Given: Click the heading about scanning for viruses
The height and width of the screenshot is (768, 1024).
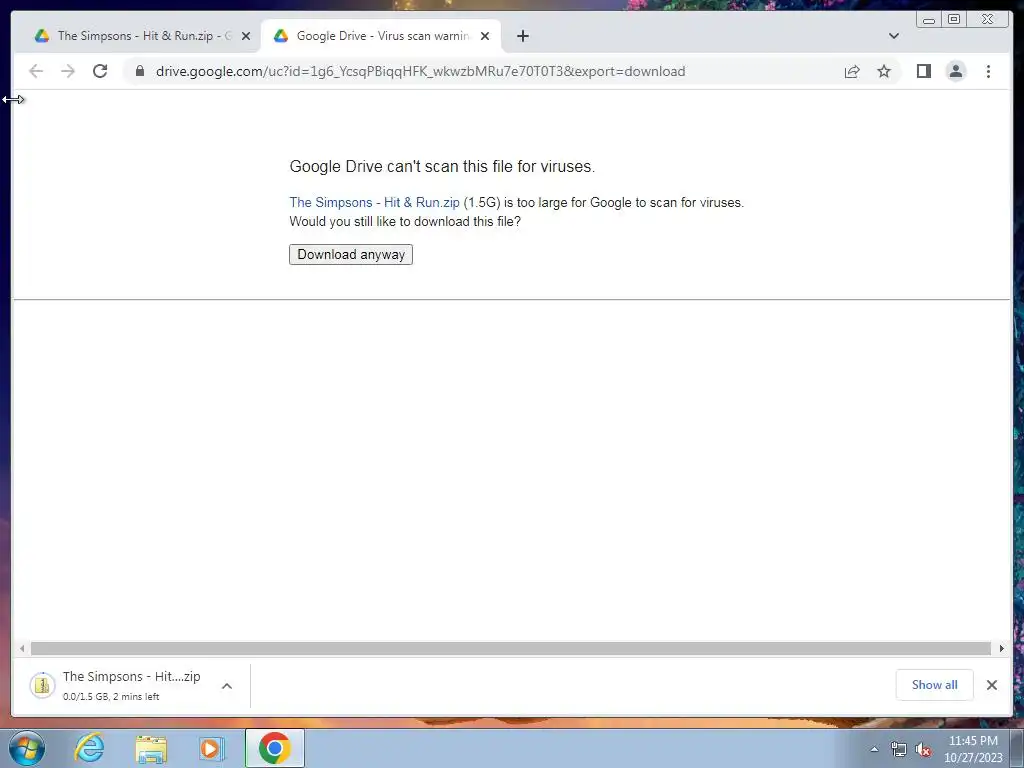Looking at the screenshot, I should (442, 167).
